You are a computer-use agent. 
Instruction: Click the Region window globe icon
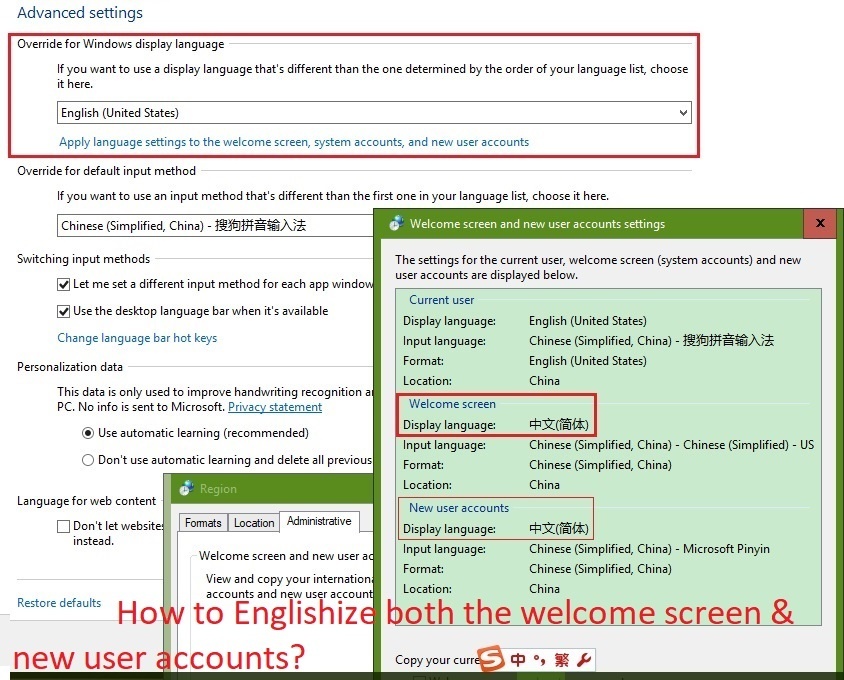[187, 488]
